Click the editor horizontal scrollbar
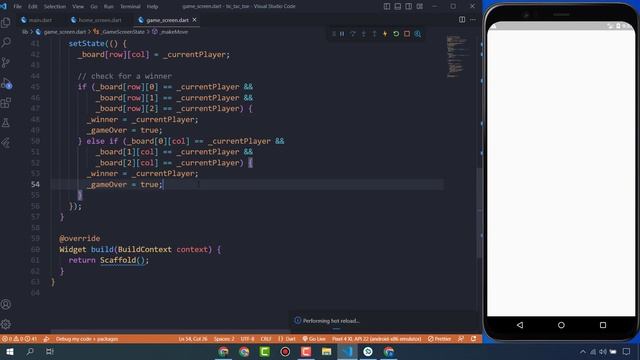The image size is (640, 360). click(170, 331)
